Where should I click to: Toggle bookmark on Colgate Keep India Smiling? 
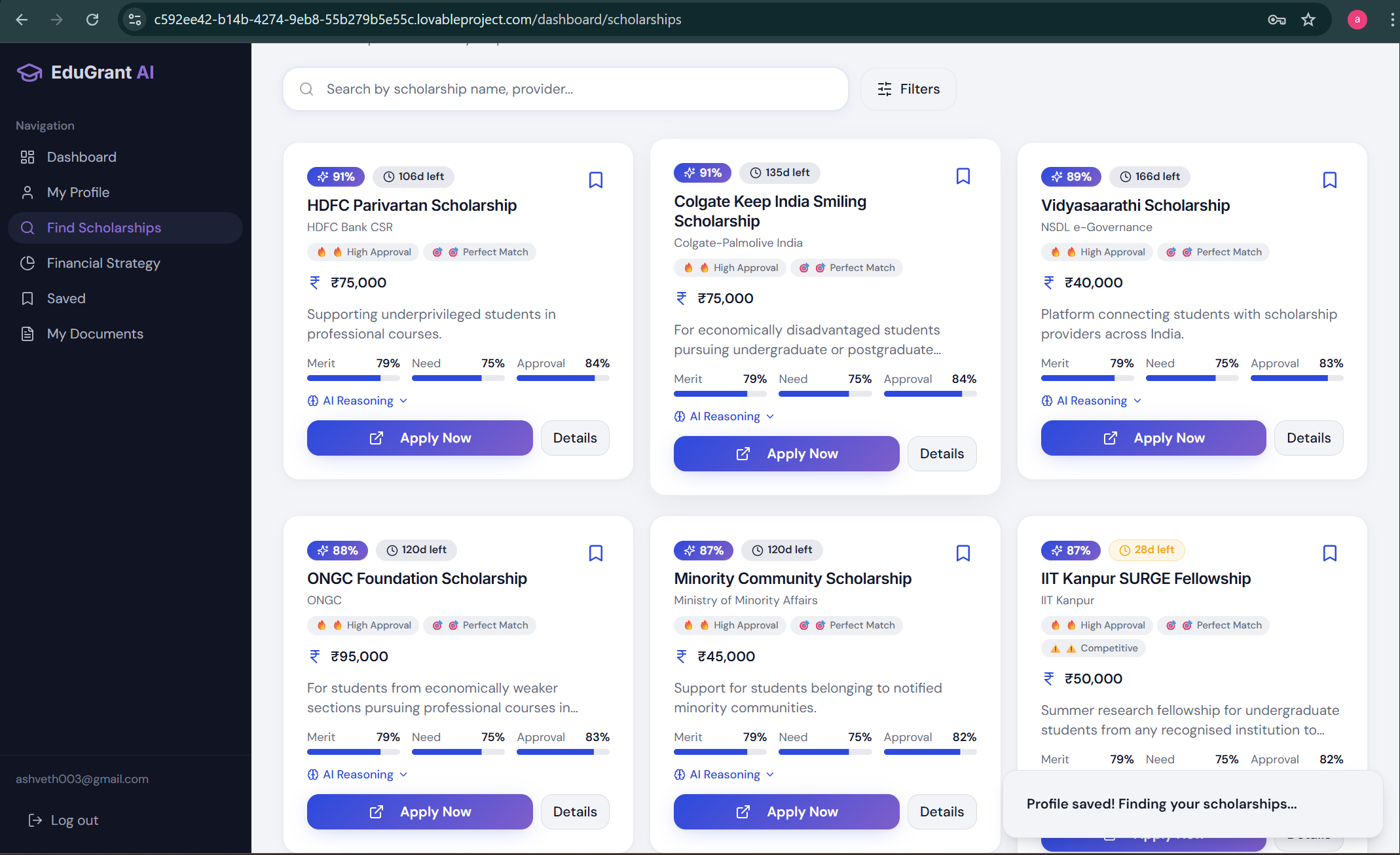coord(963,176)
